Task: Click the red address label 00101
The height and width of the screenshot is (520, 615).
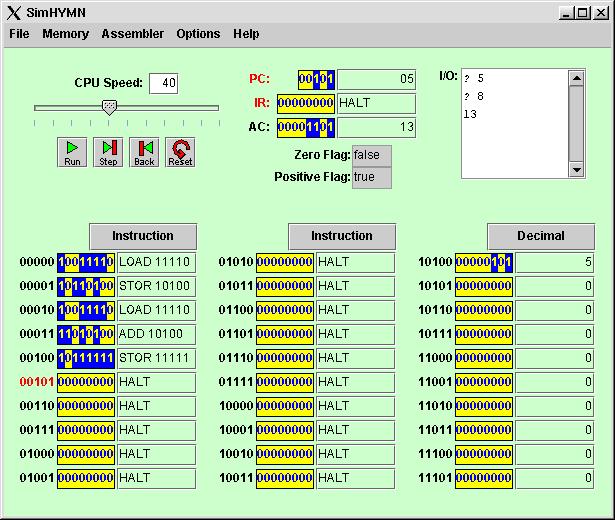Action: pos(36,382)
